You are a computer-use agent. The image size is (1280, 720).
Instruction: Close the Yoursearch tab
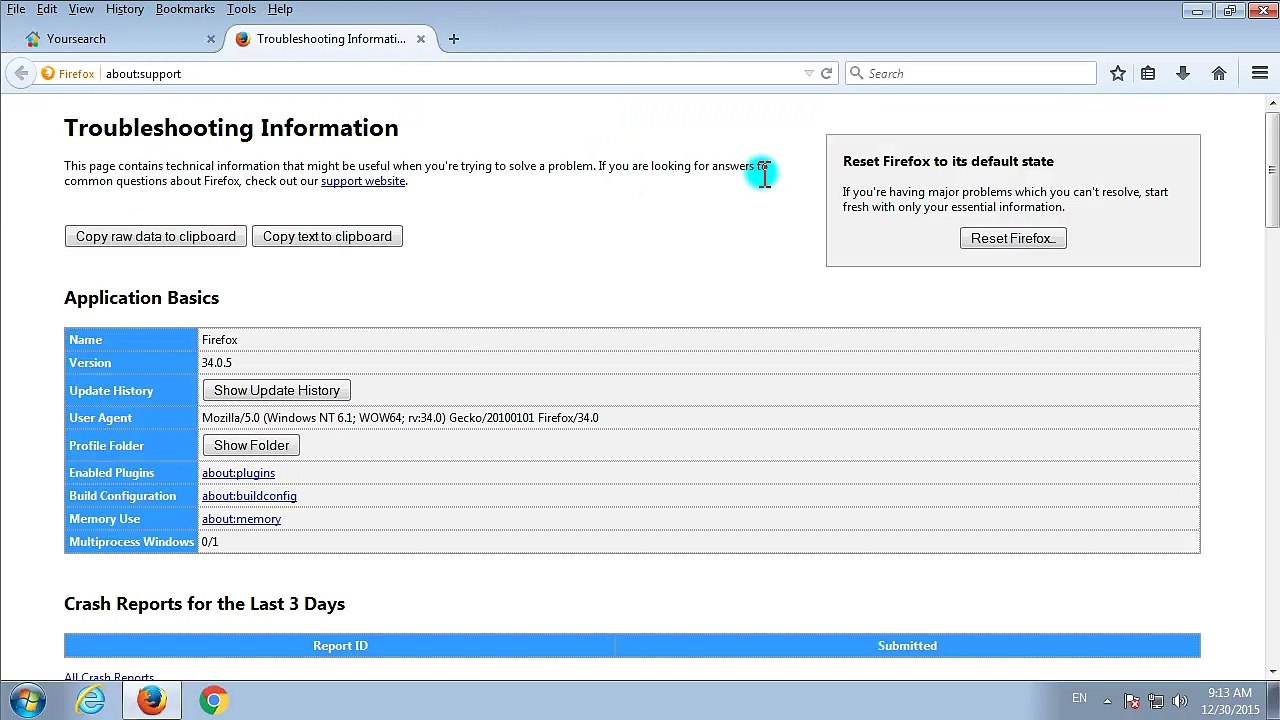[211, 39]
